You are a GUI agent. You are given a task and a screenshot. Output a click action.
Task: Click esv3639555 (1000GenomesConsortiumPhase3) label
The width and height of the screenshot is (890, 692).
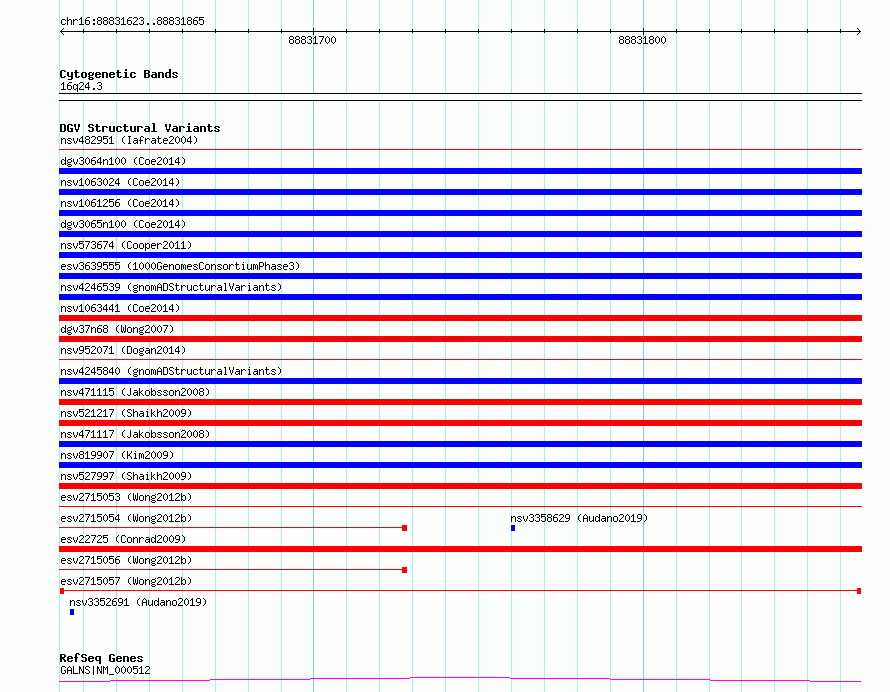(180, 266)
